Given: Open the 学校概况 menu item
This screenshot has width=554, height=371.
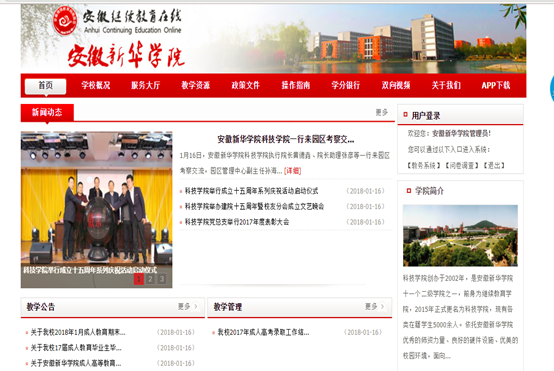Looking at the screenshot, I should [95, 85].
